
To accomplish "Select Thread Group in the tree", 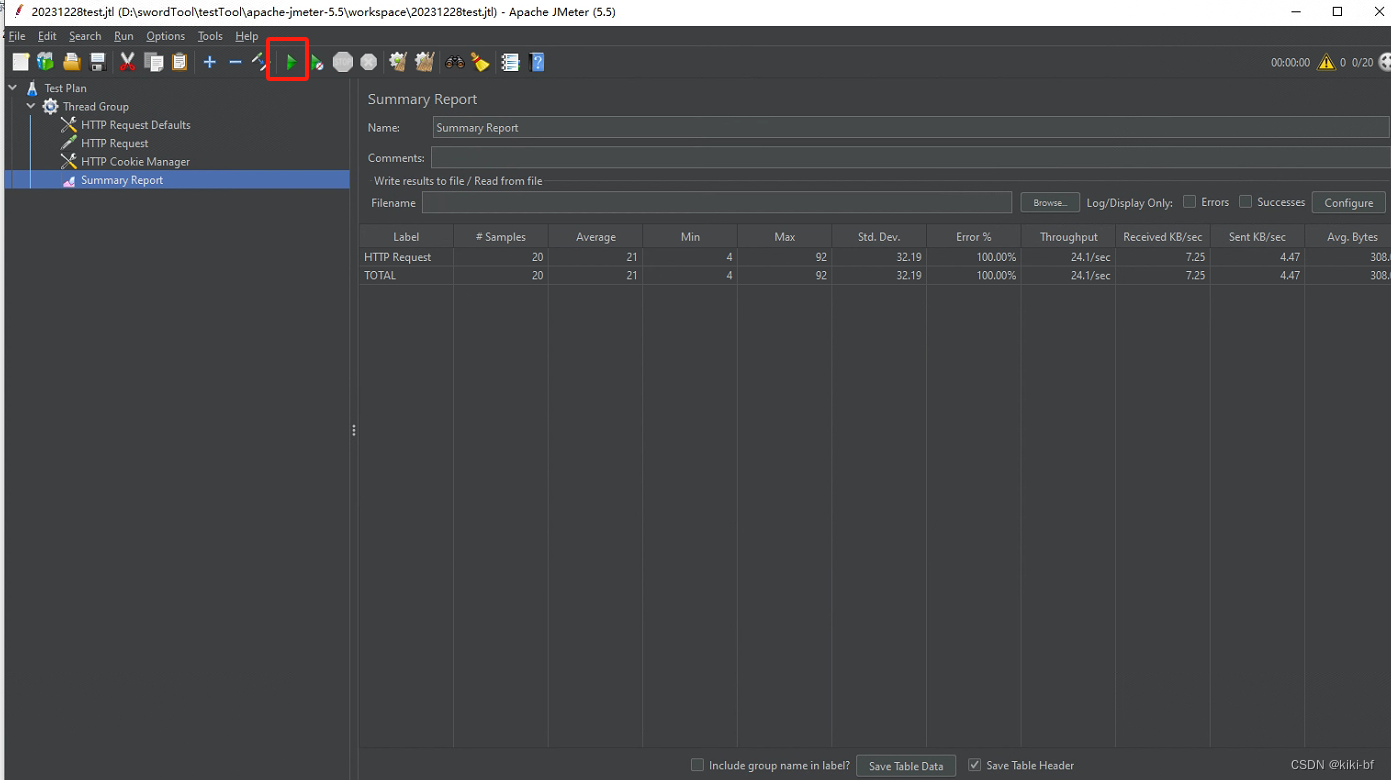I will click(95, 106).
